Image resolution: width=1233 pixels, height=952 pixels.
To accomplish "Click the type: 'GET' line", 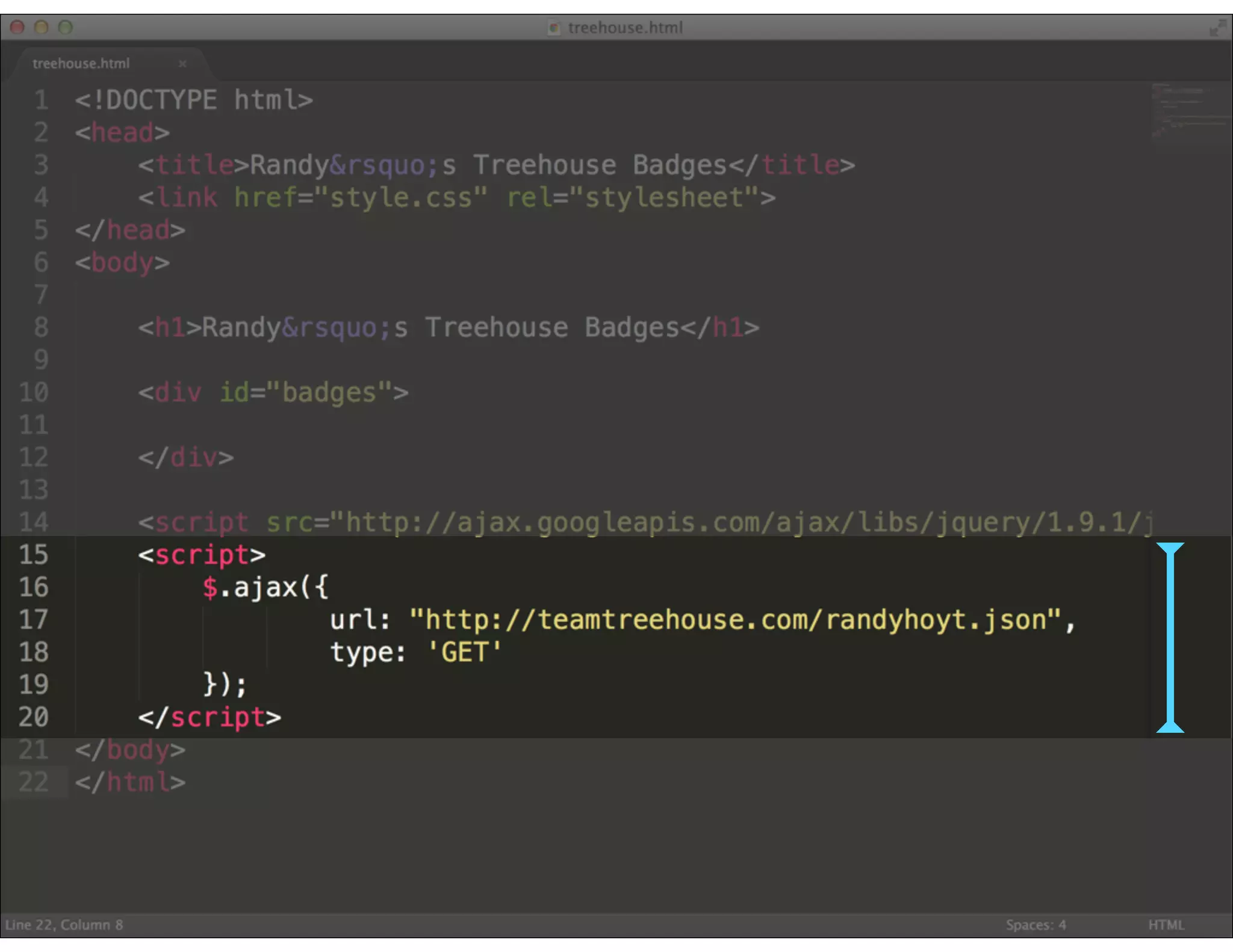I will pos(415,652).
